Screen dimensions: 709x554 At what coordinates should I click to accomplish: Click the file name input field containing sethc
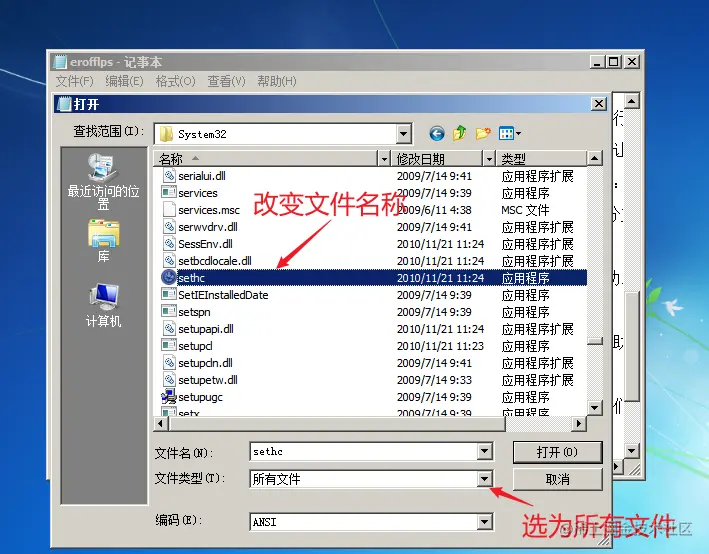364,451
